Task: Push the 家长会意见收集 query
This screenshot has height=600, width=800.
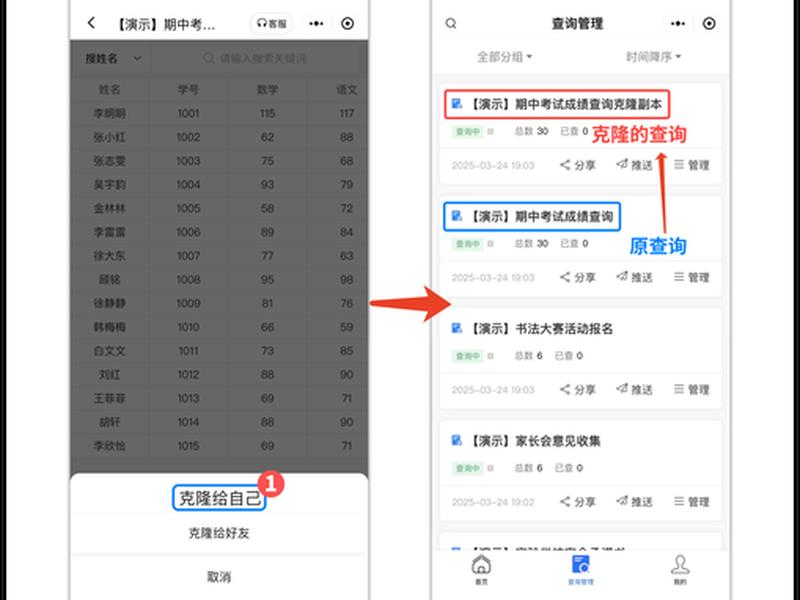Action: 634,502
